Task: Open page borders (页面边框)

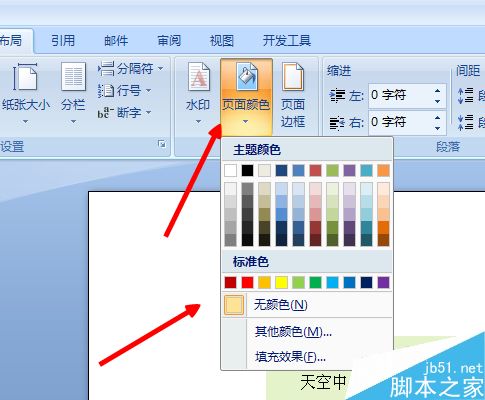Action: click(293, 95)
